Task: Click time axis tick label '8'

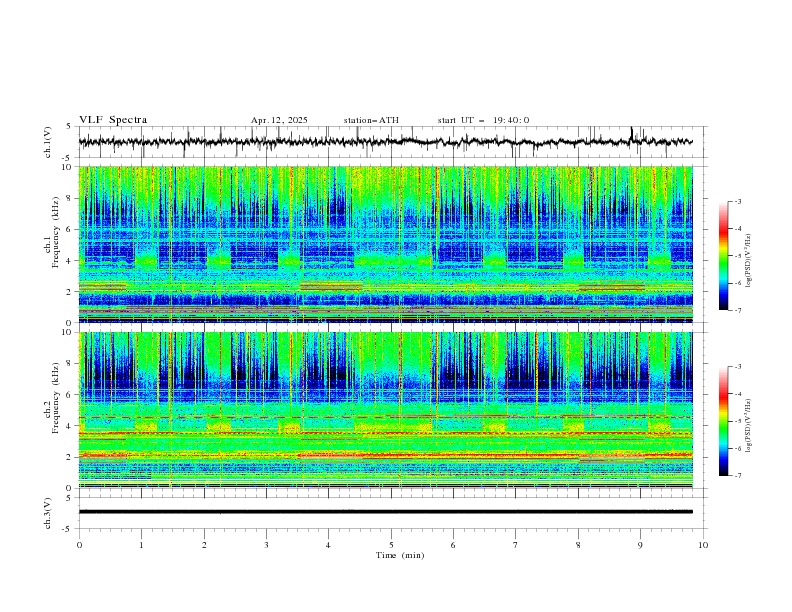Action: 578,545
